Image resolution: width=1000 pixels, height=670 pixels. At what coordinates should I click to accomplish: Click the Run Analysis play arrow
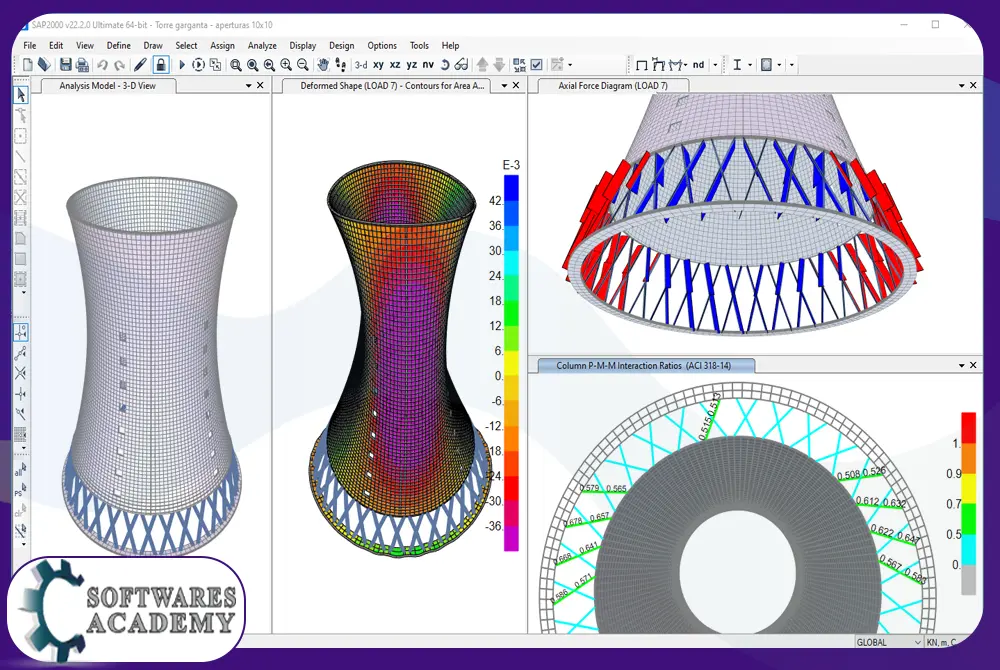182,64
